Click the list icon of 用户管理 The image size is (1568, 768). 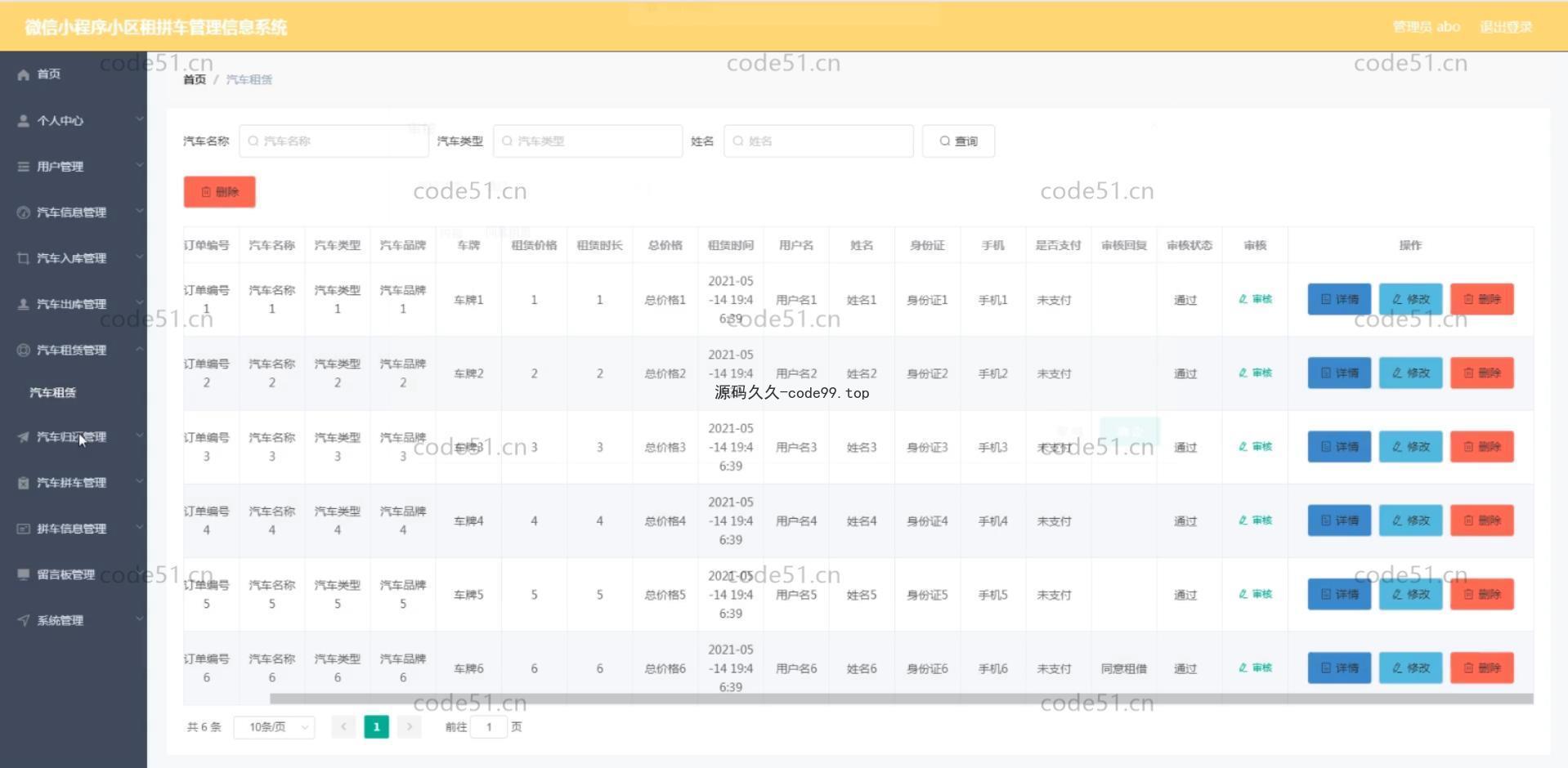pyautogui.click(x=23, y=166)
